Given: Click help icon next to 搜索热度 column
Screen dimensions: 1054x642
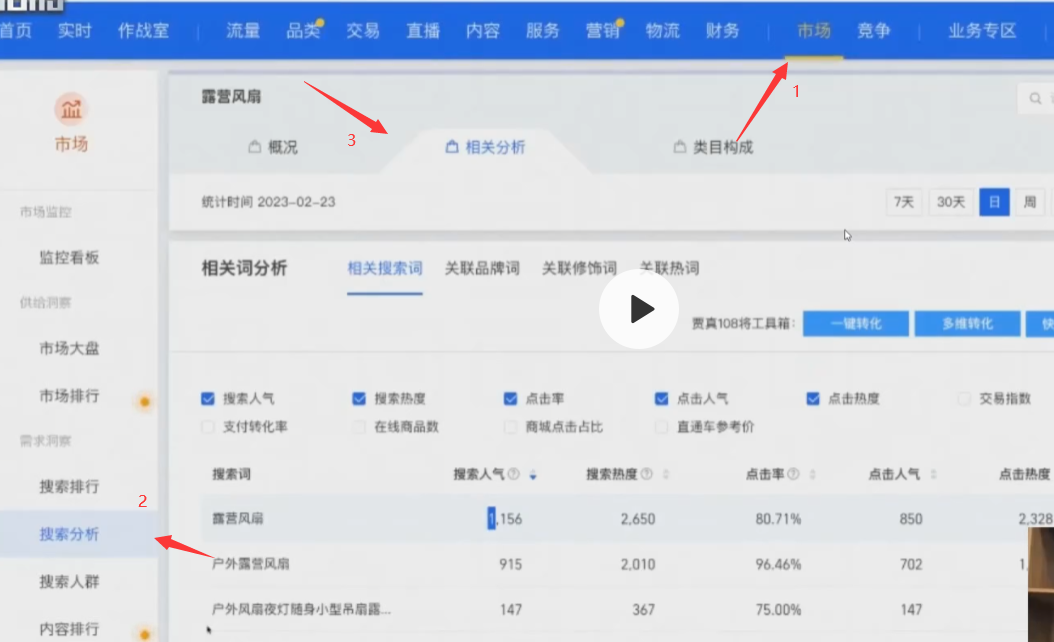Looking at the screenshot, I should coord(646,474).
